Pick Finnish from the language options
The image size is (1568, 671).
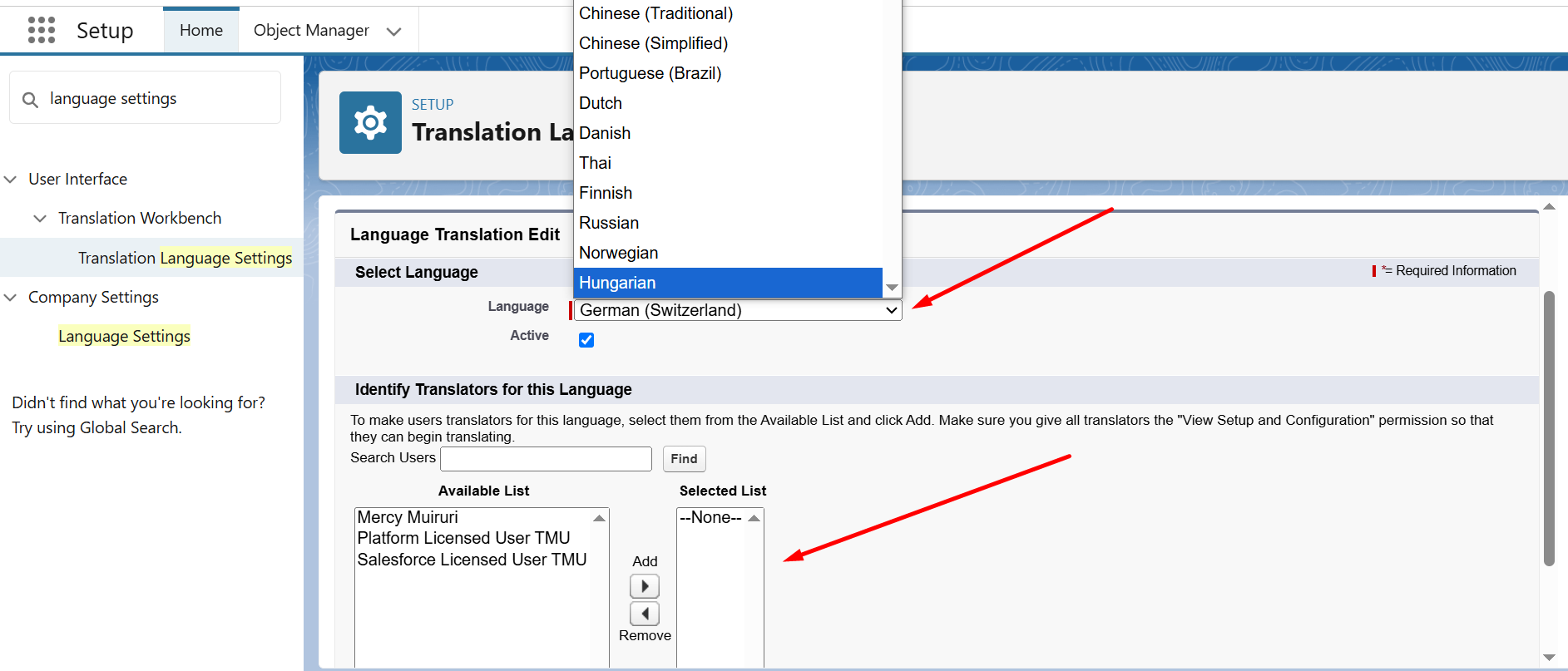[728, 193]
